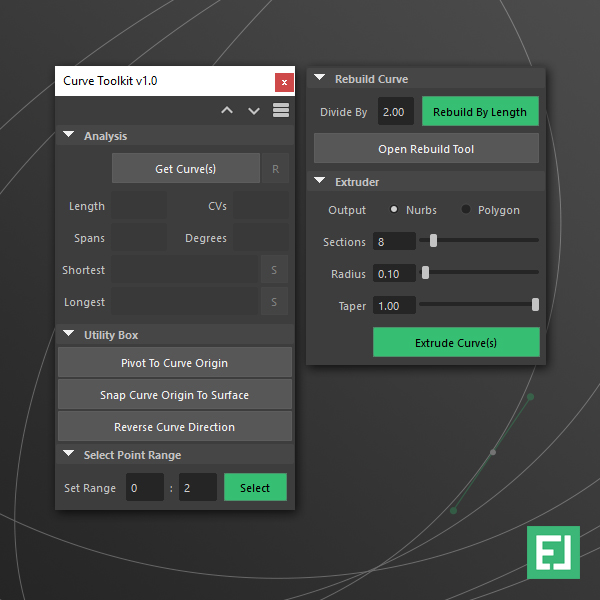Click the Get Curve(s) button

(186, 168)
